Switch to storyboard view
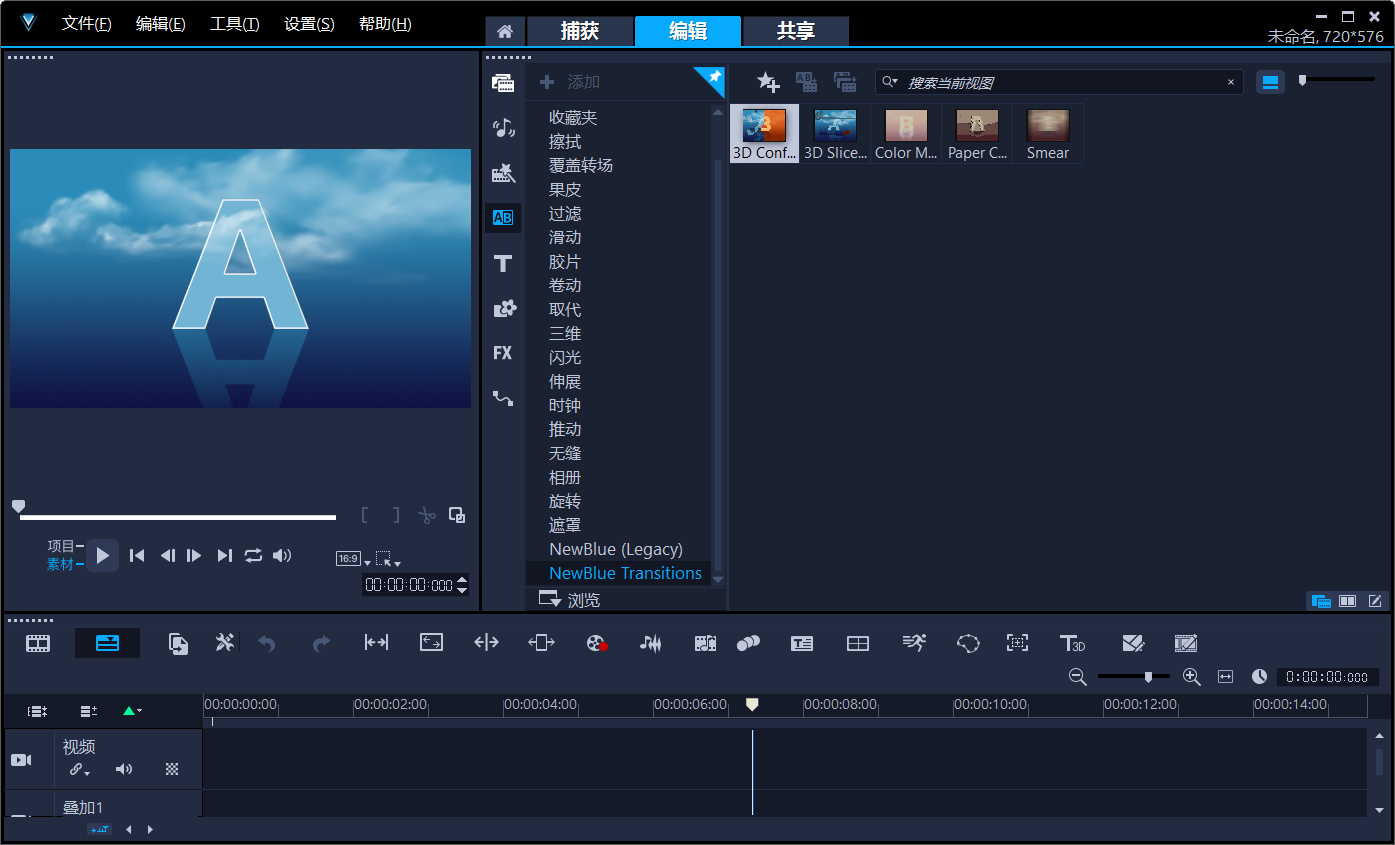The height and width of the screenshot is (845, 1395). tap(38, 643)
